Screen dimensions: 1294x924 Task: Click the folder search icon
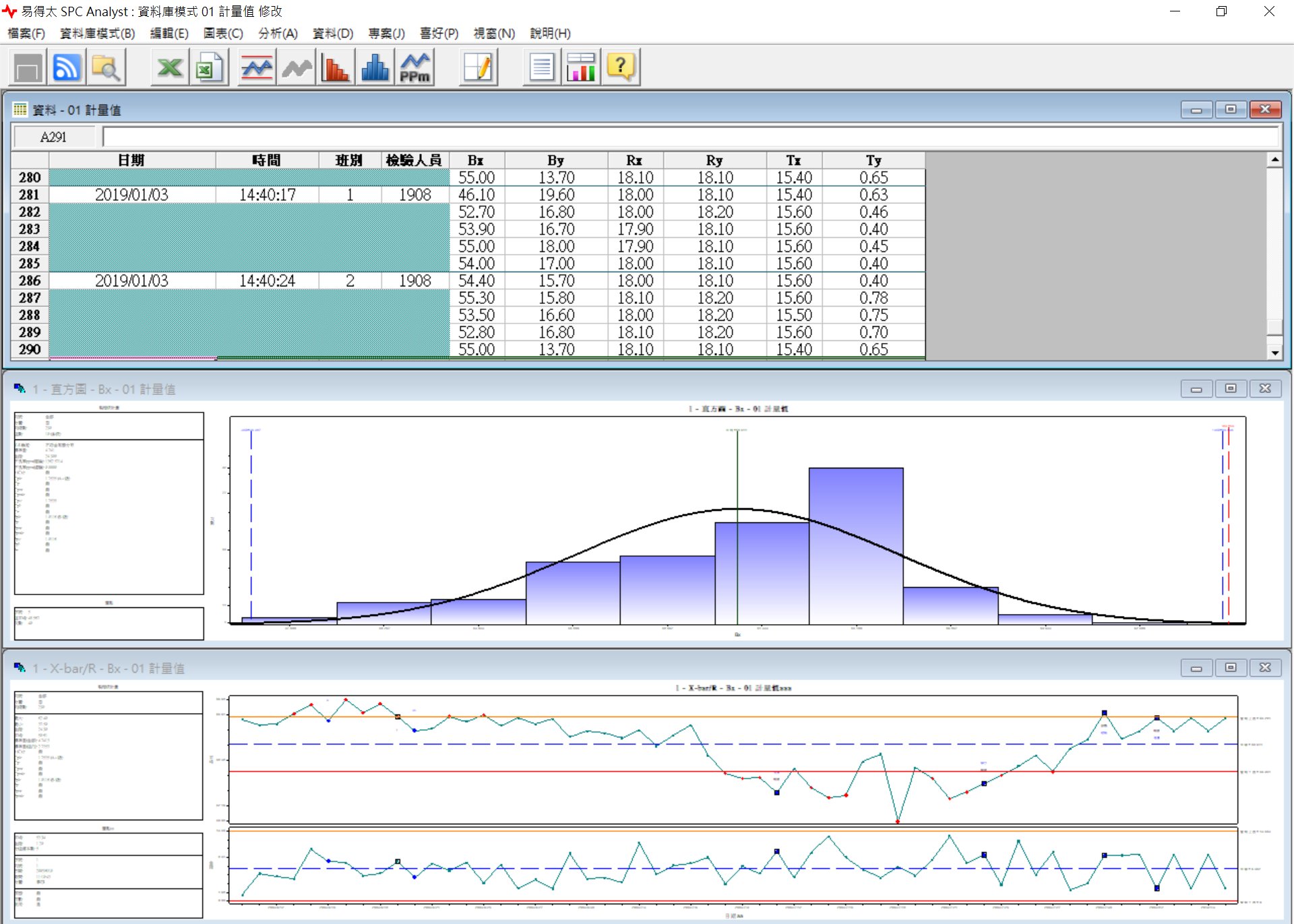[106, 67]
